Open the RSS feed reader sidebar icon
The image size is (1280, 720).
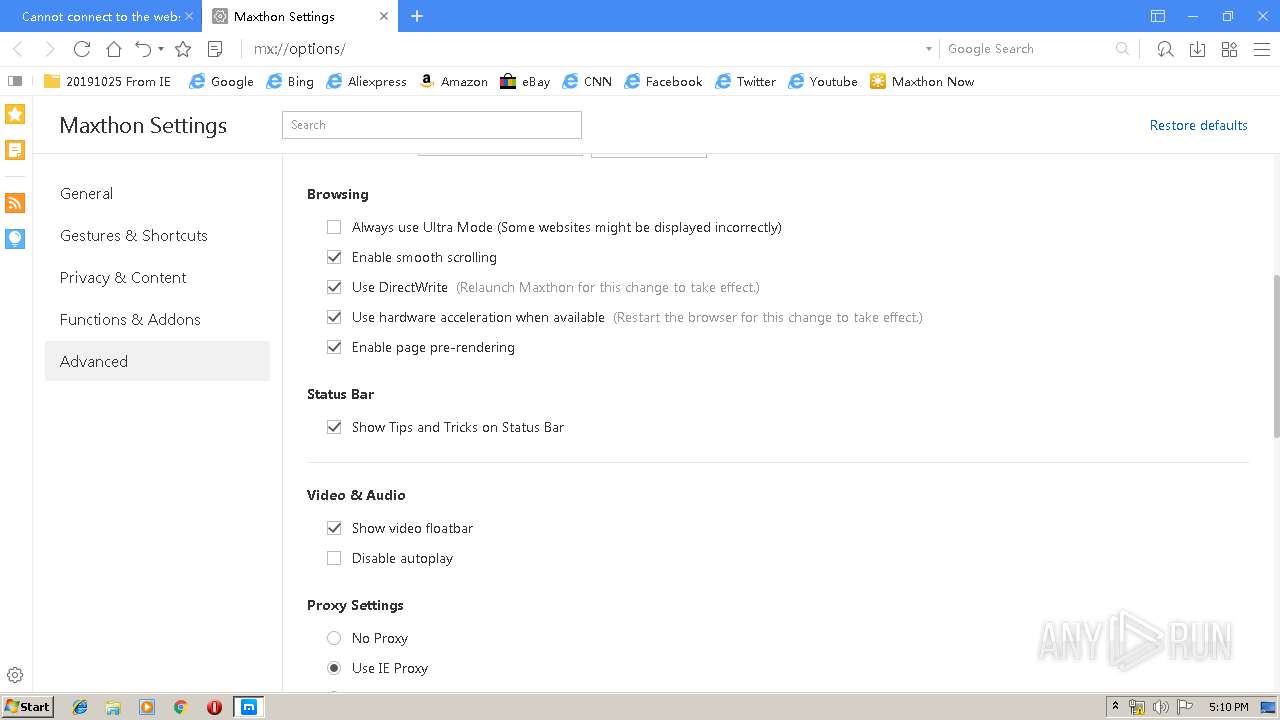[x=15, y=203]
